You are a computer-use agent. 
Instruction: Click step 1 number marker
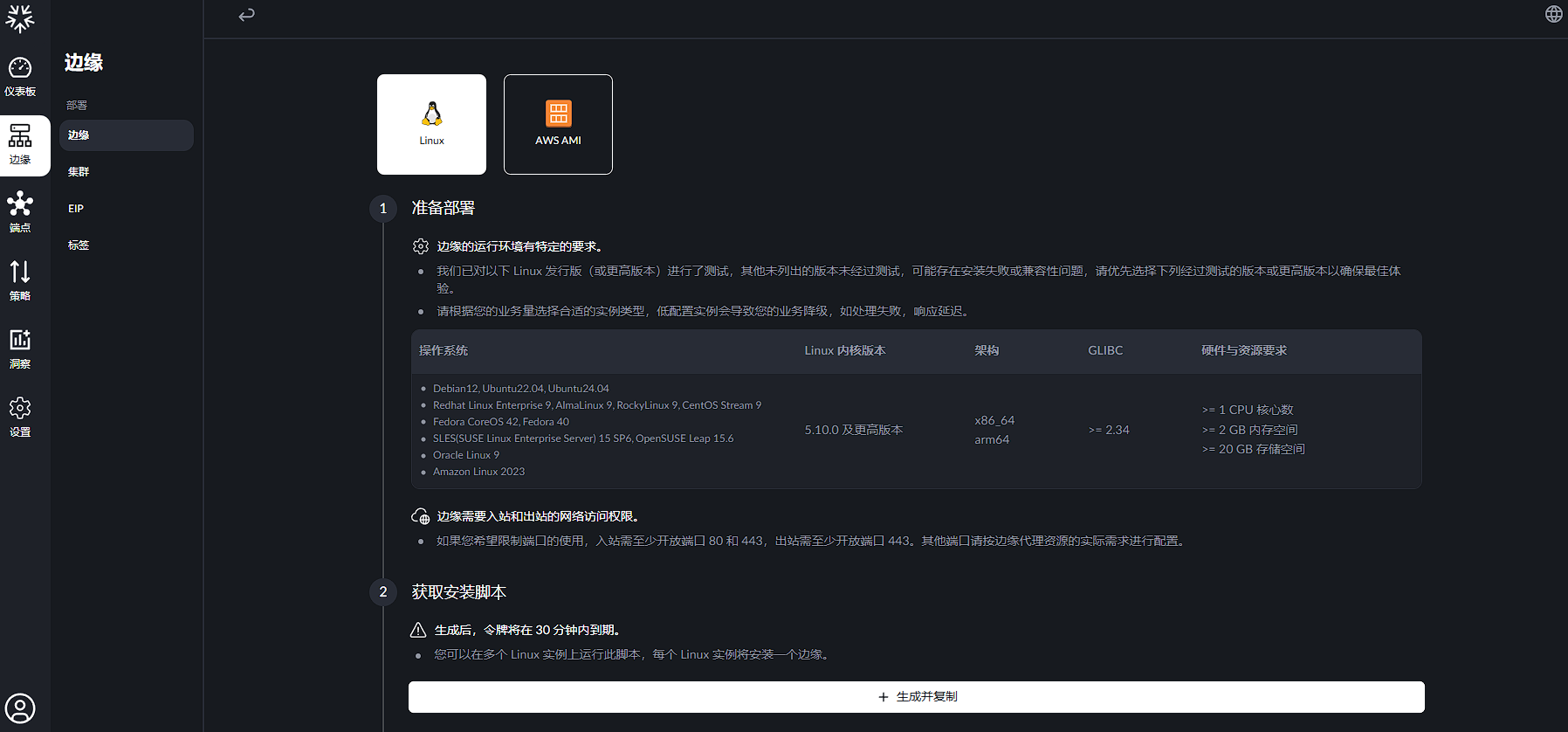(x=383, y=209)
